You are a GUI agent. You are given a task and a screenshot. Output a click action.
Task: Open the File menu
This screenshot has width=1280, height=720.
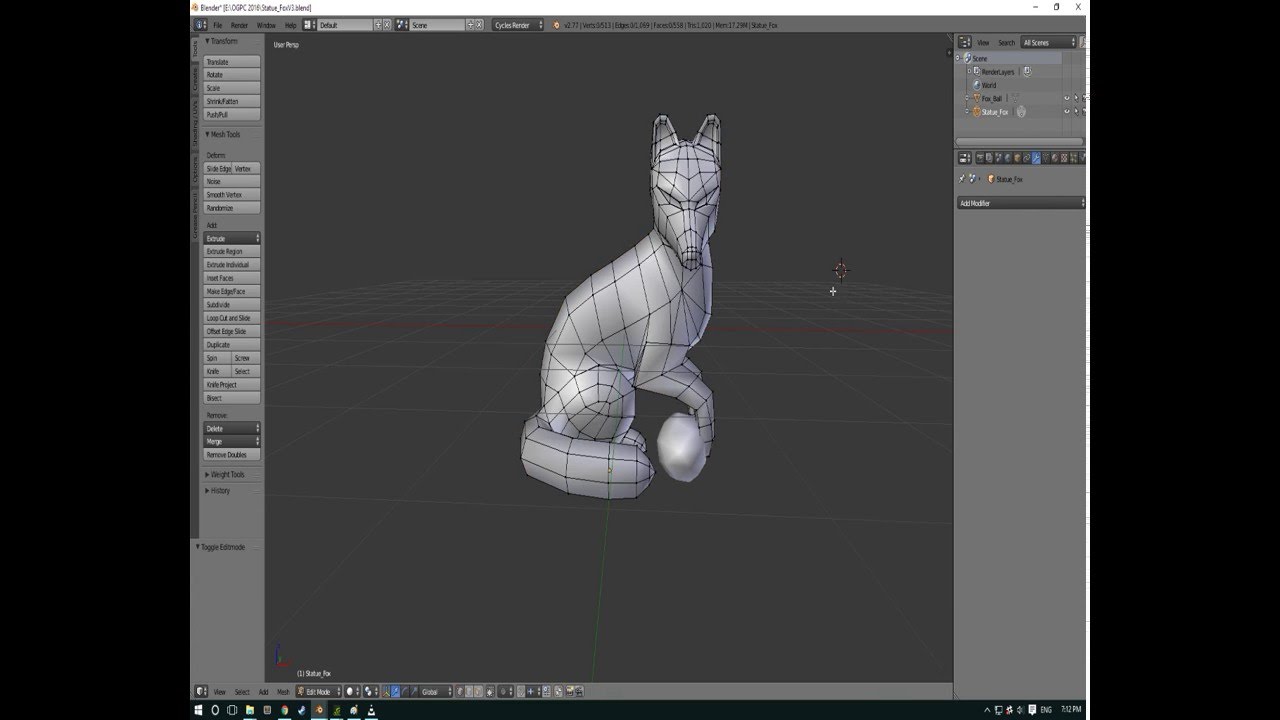pos(218,25)
